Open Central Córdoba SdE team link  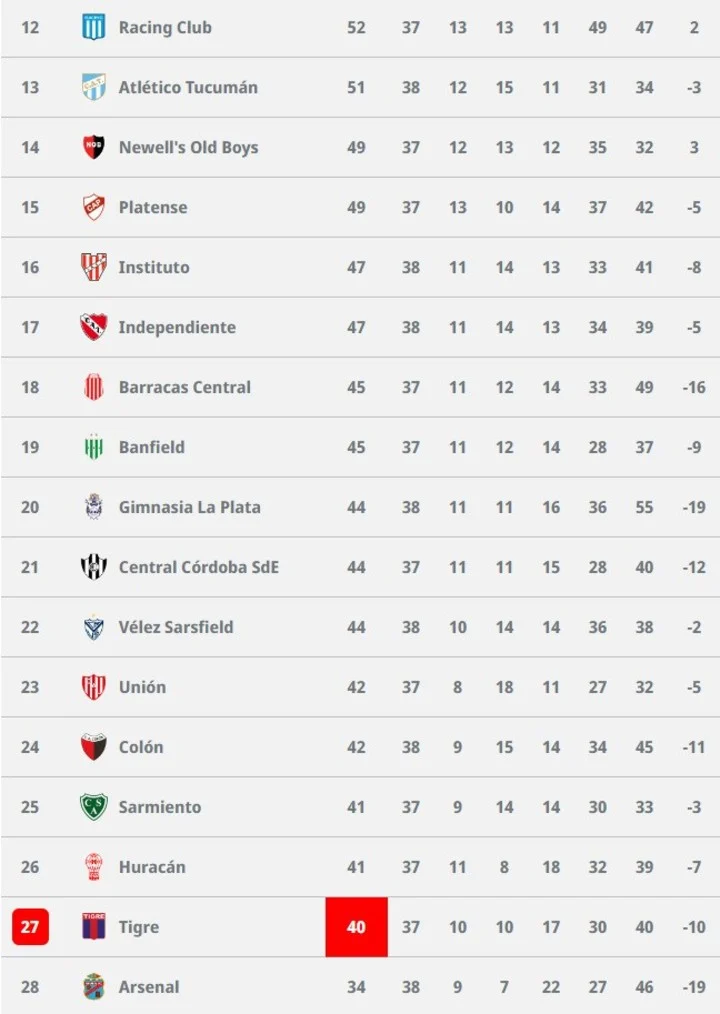(x=198, y=567)
